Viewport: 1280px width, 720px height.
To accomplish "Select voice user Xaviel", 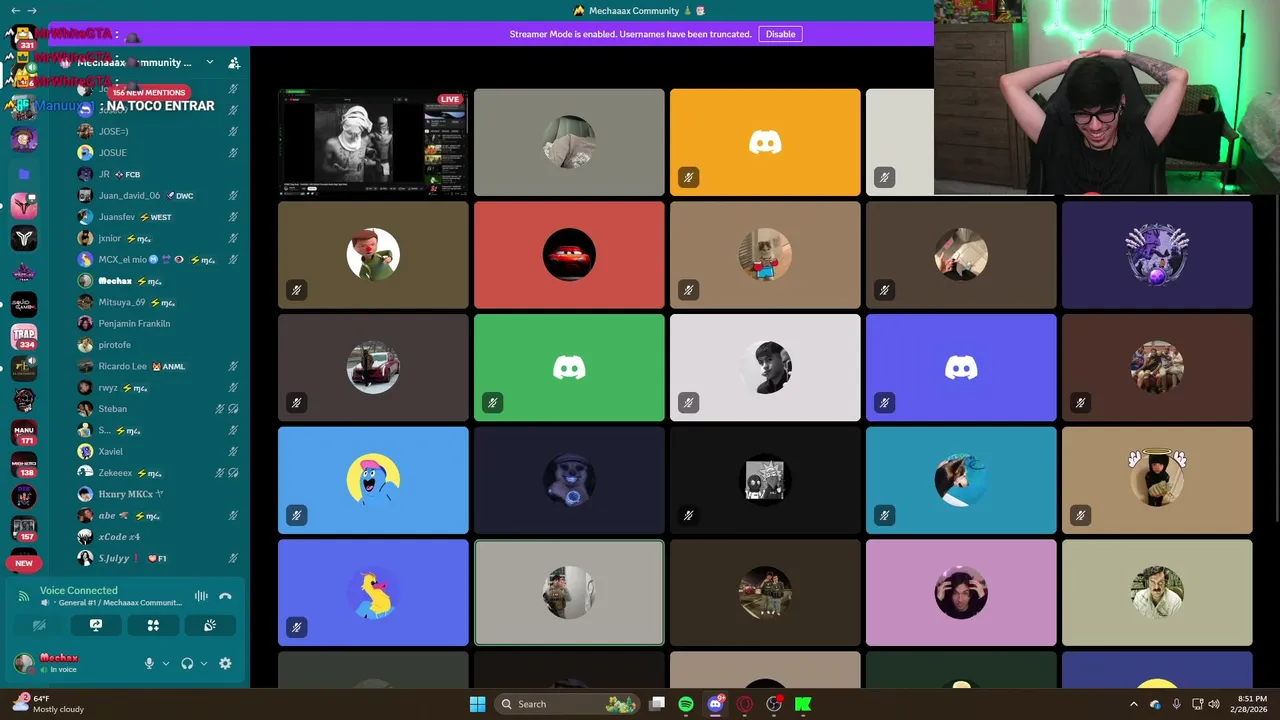I will 160,452.
